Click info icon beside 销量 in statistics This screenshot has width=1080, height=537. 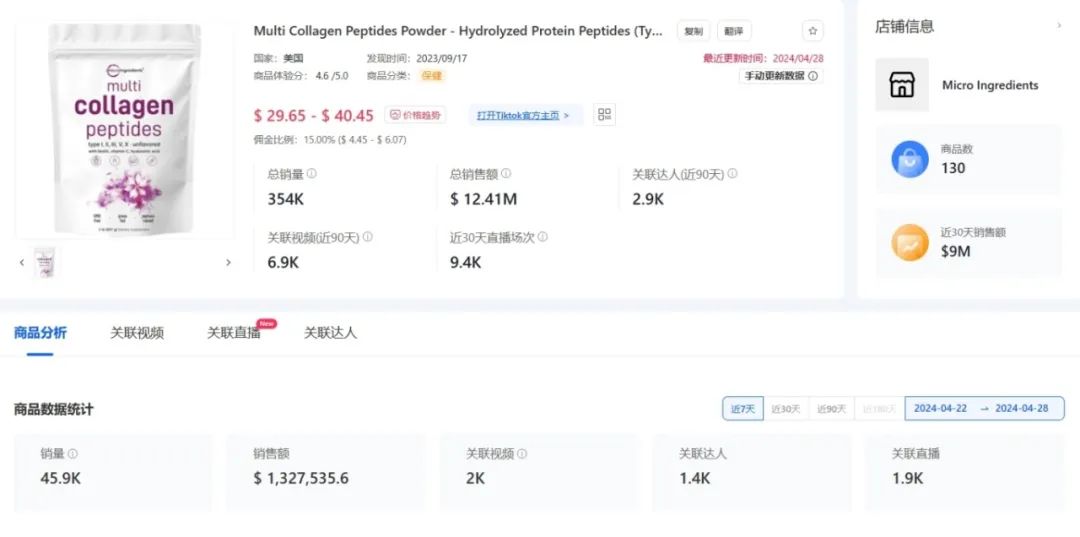pos(72,454)
